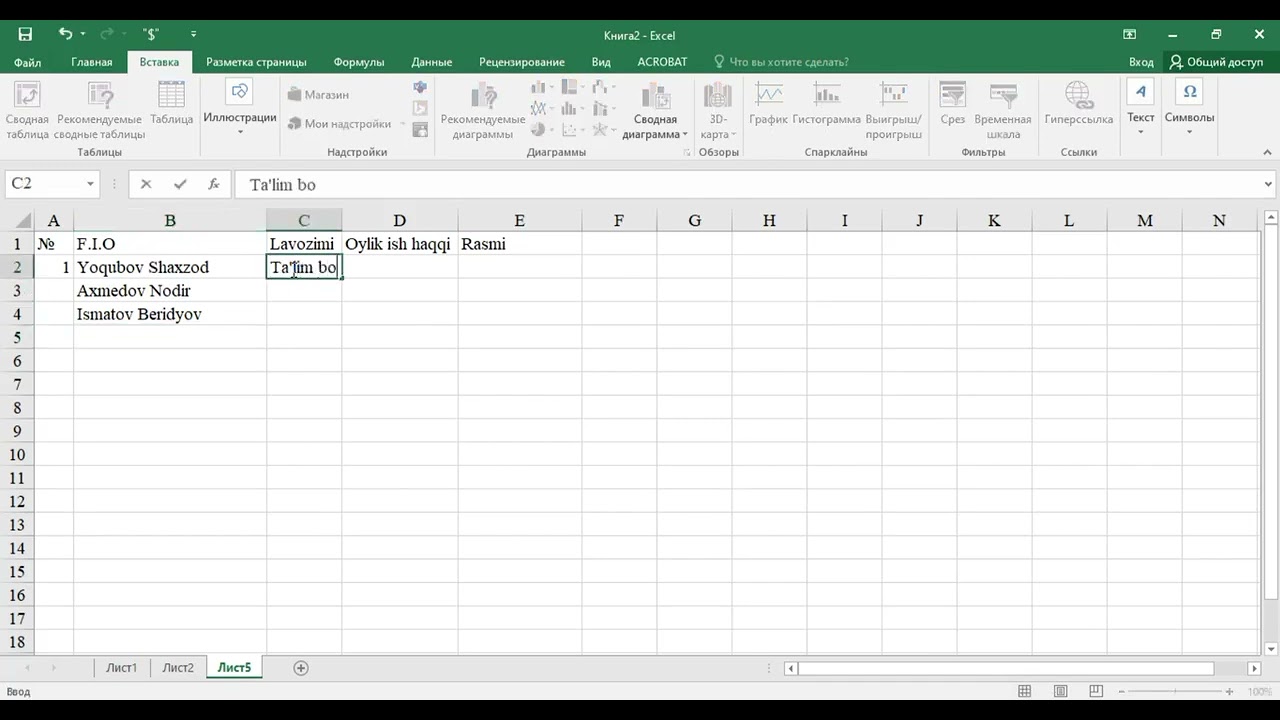
Task: Select cell B3 containing Axmedov Nodir
Action: (170, 291)
